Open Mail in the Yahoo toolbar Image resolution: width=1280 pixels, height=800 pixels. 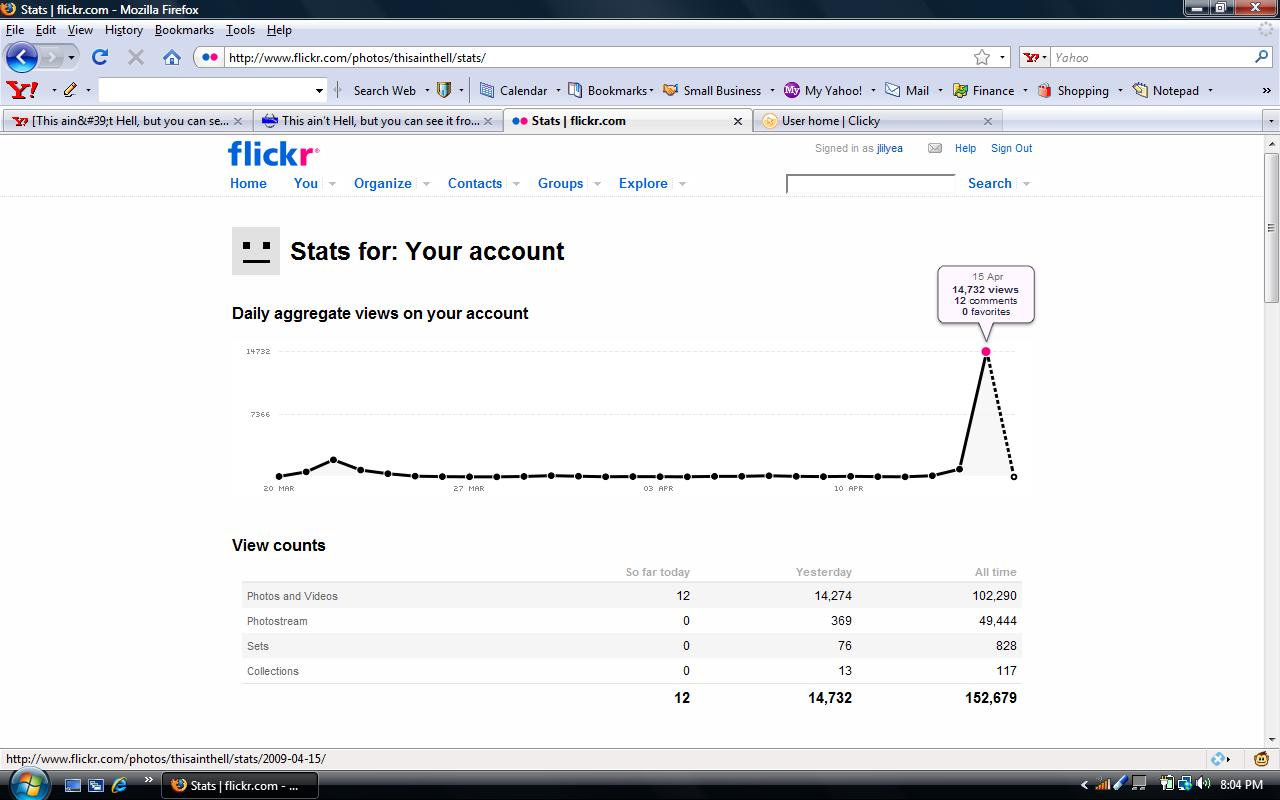(x=907, y=90)
